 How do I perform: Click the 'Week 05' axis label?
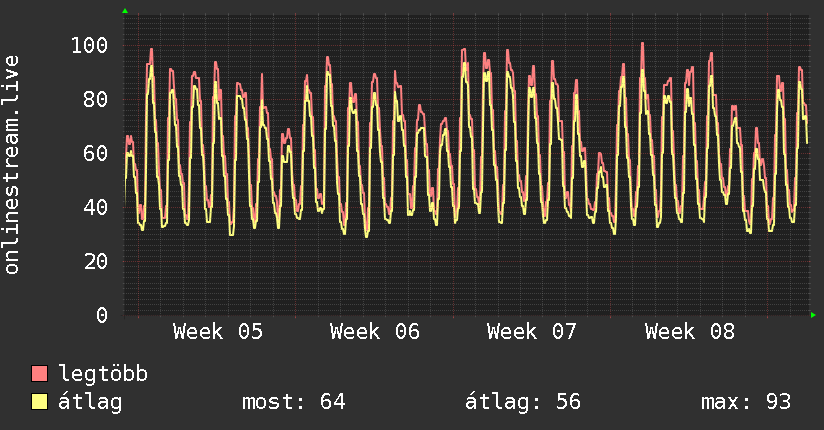pos(218,332)
